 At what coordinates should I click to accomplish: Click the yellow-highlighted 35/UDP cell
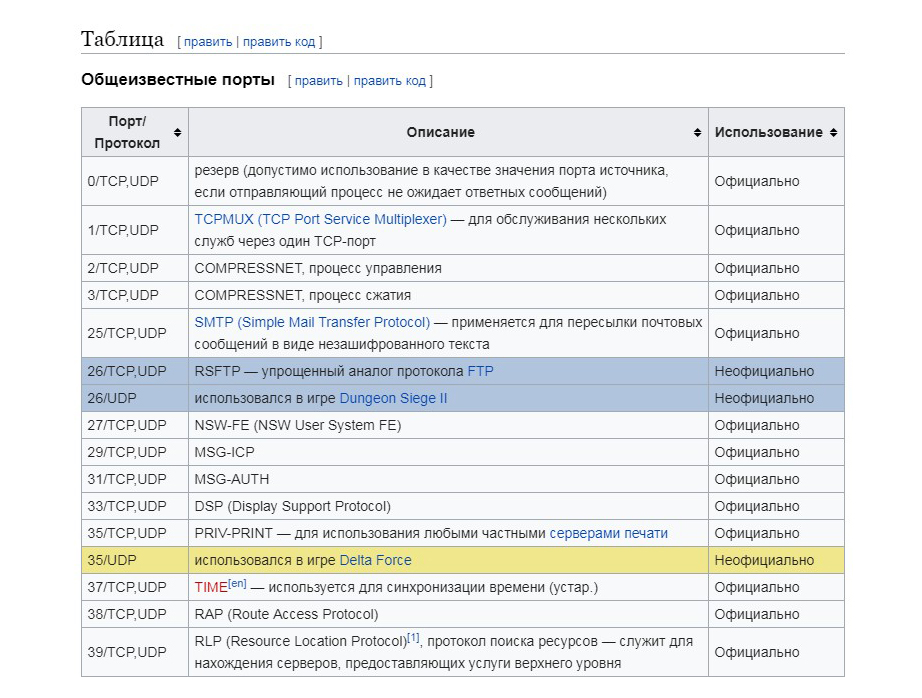113,560
